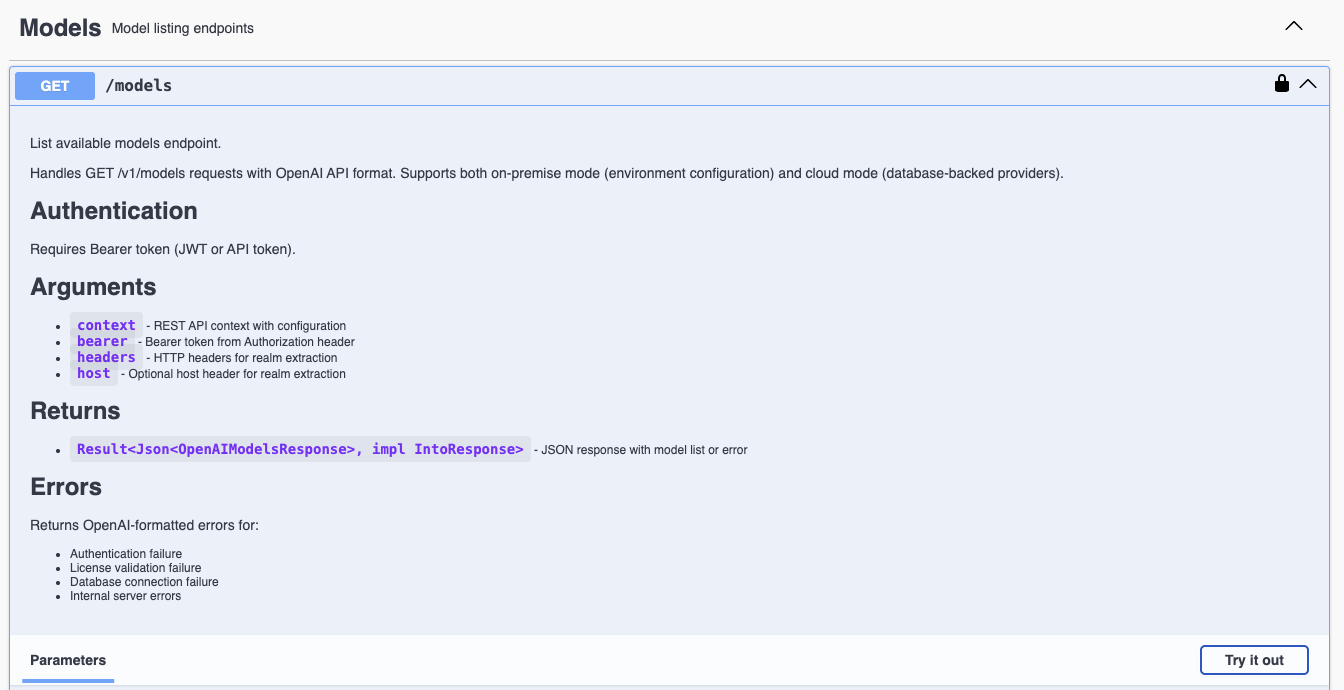Click the 'context' argument code label
The height and width of the screenshot is (690, 1344).
click(106, 325)
